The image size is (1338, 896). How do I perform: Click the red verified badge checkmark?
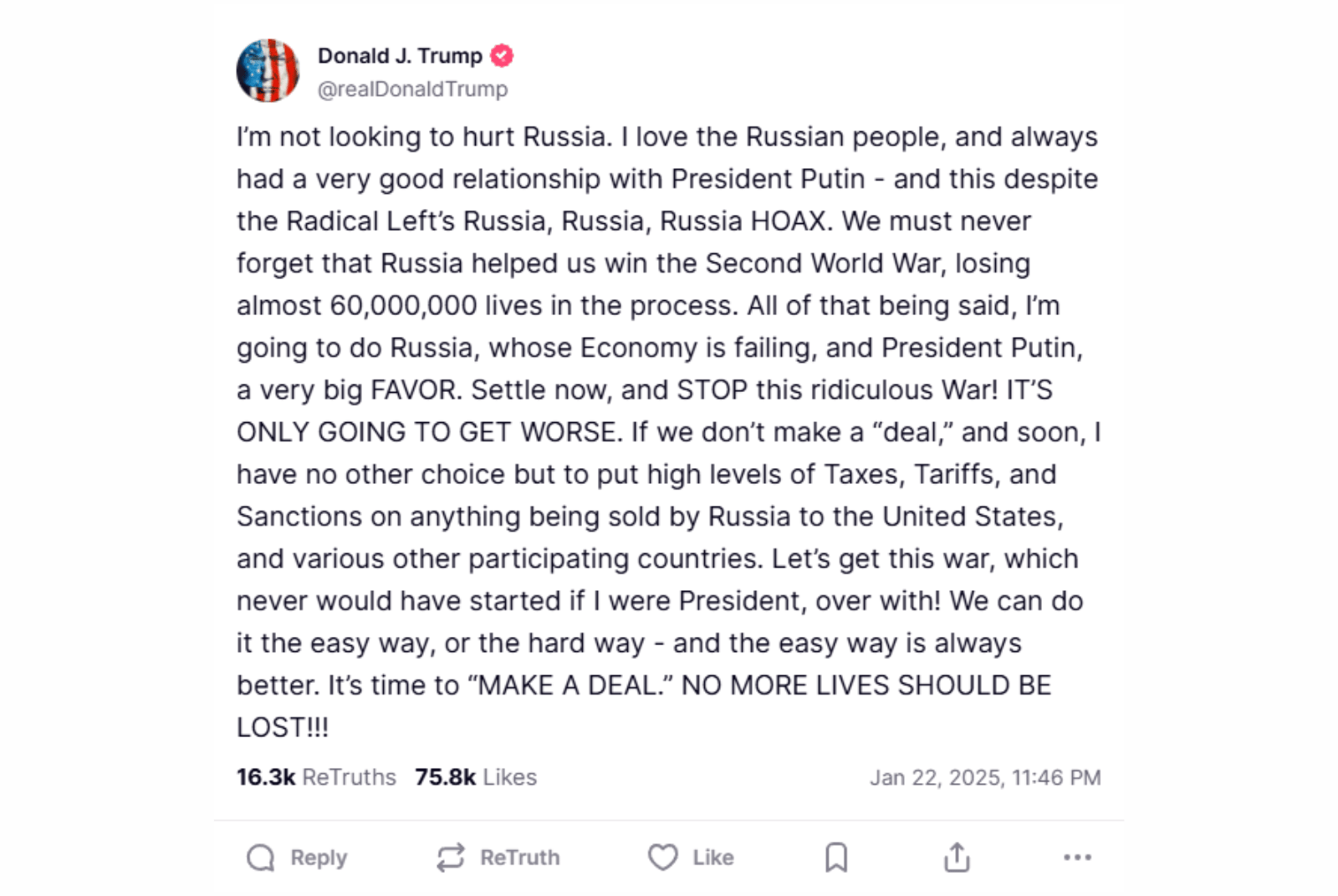[502, 56]
